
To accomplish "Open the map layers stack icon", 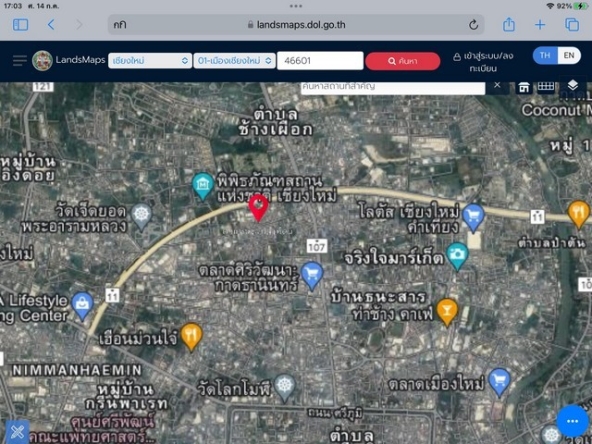I will (x=572, y=85).
